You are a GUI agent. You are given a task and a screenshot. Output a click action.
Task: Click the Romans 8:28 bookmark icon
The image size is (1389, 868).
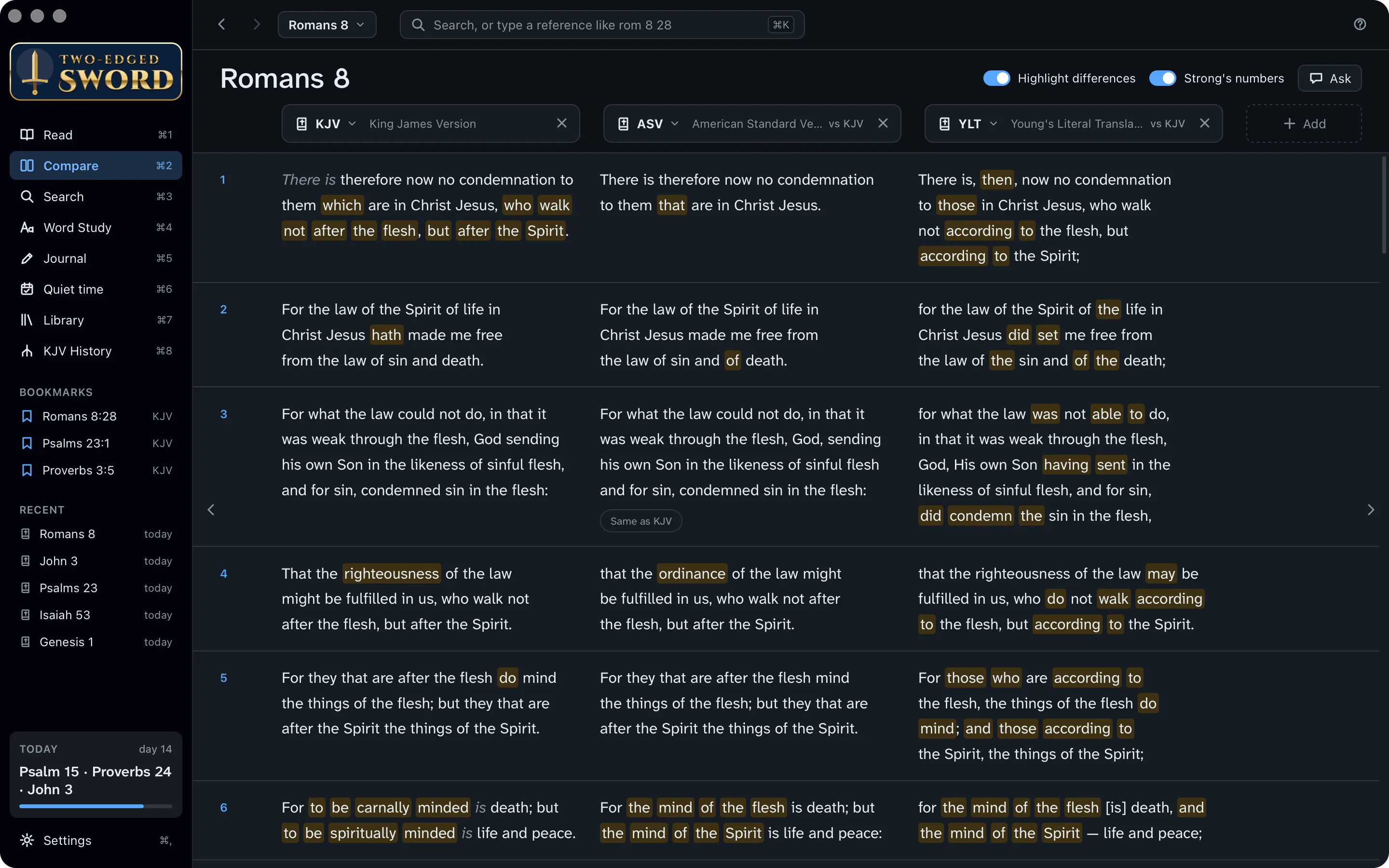[27, 416]
